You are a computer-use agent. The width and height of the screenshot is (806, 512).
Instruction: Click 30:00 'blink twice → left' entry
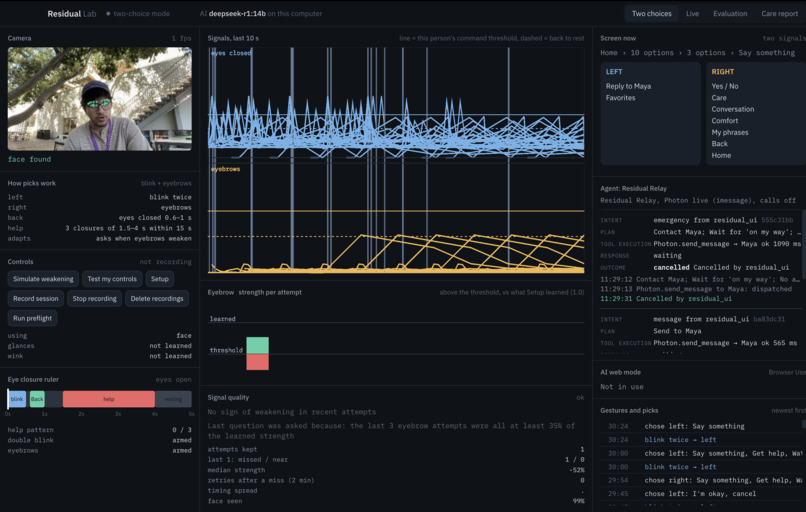680,467
